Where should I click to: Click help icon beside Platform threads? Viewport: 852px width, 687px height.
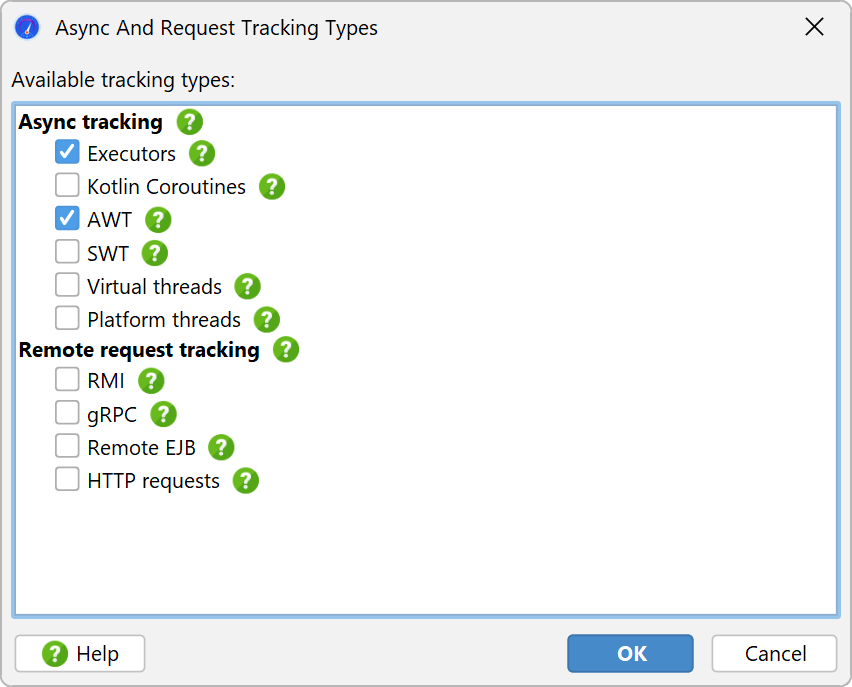coord(267,320)
